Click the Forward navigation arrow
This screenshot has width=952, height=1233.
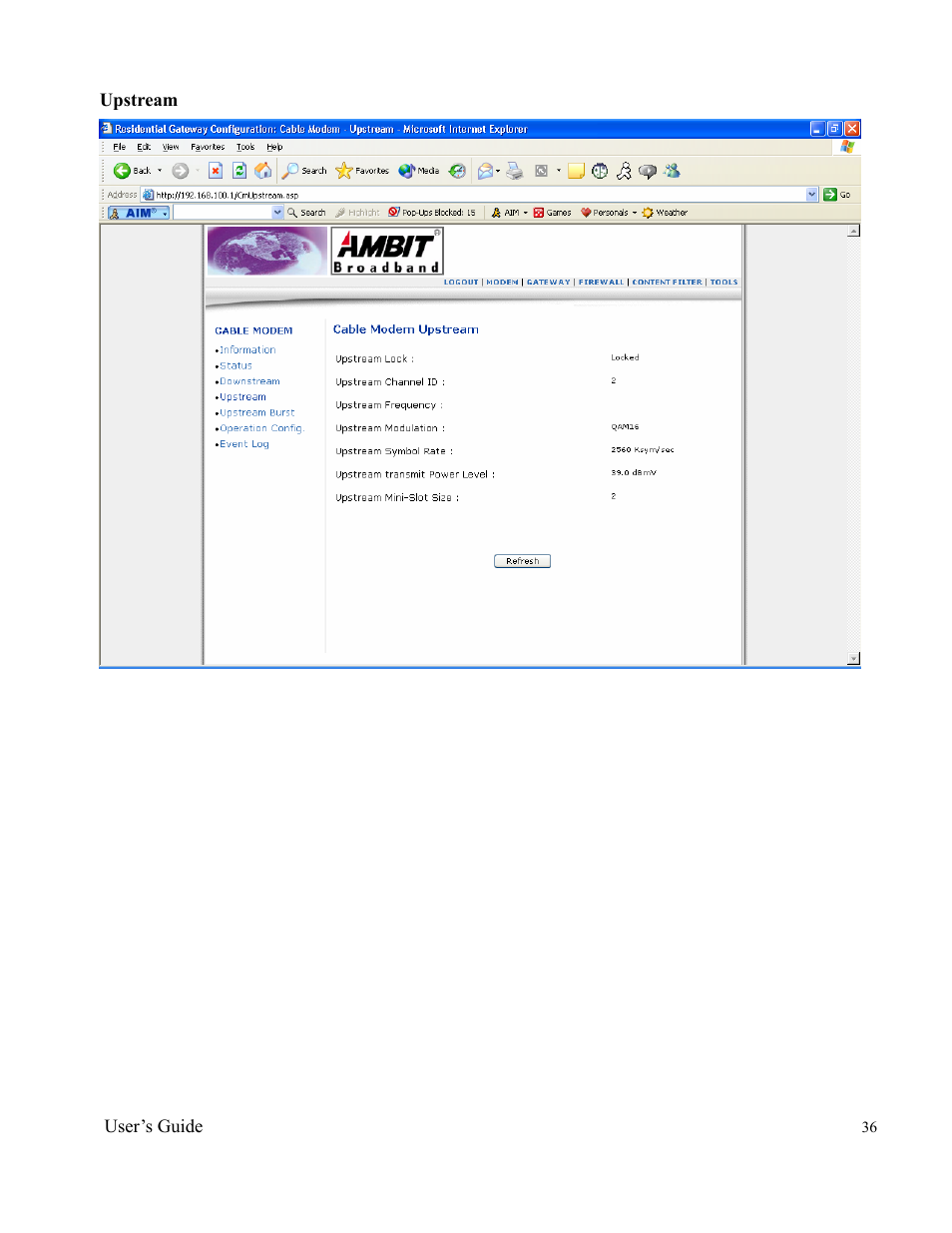coord(181,171)
